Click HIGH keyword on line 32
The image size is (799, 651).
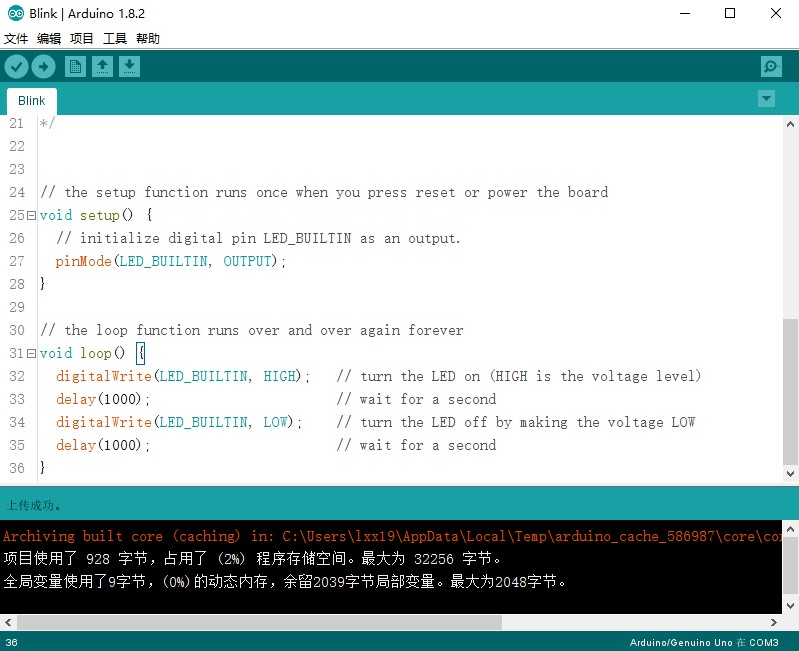[x=279, y=376]
